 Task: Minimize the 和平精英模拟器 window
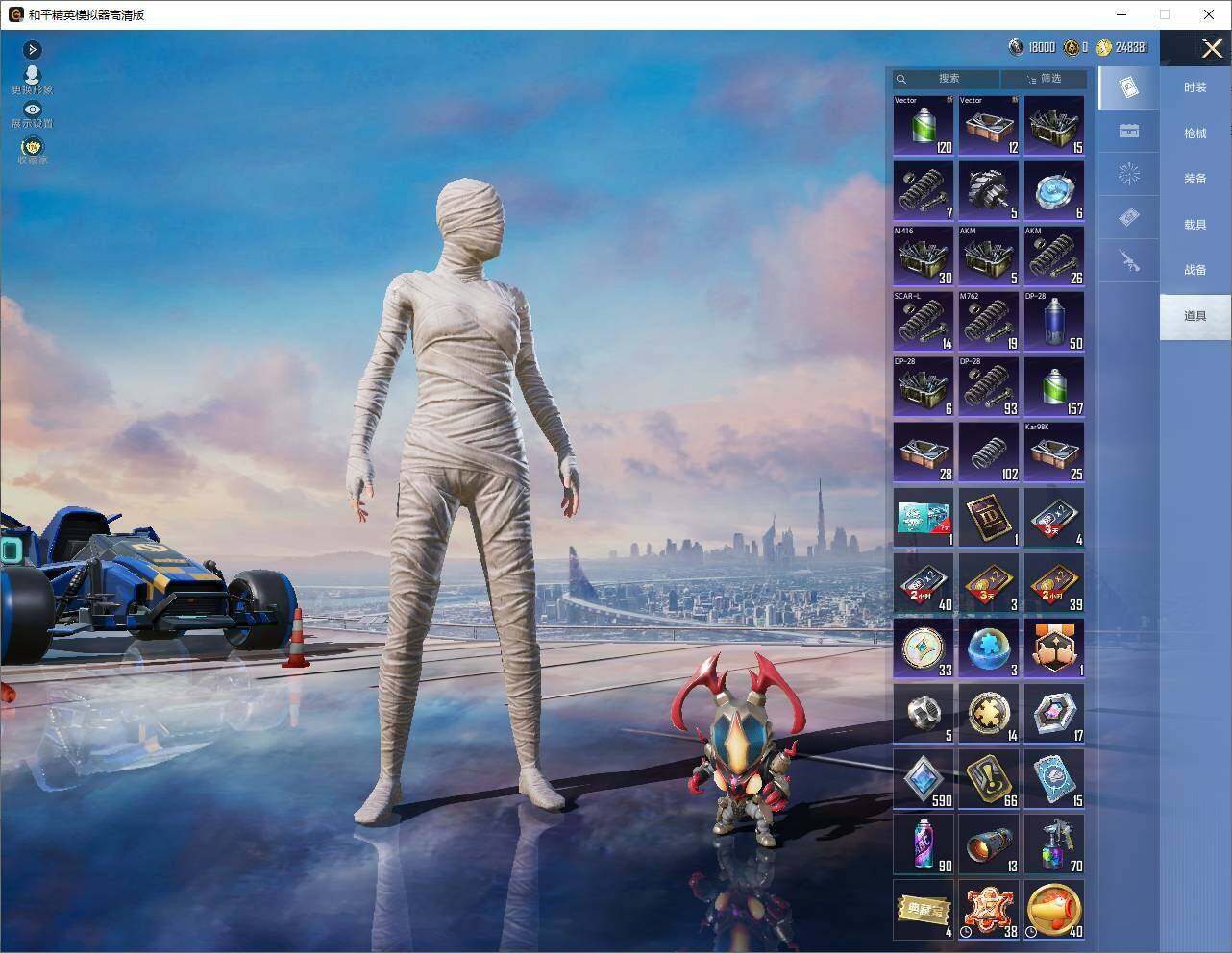1120,14
